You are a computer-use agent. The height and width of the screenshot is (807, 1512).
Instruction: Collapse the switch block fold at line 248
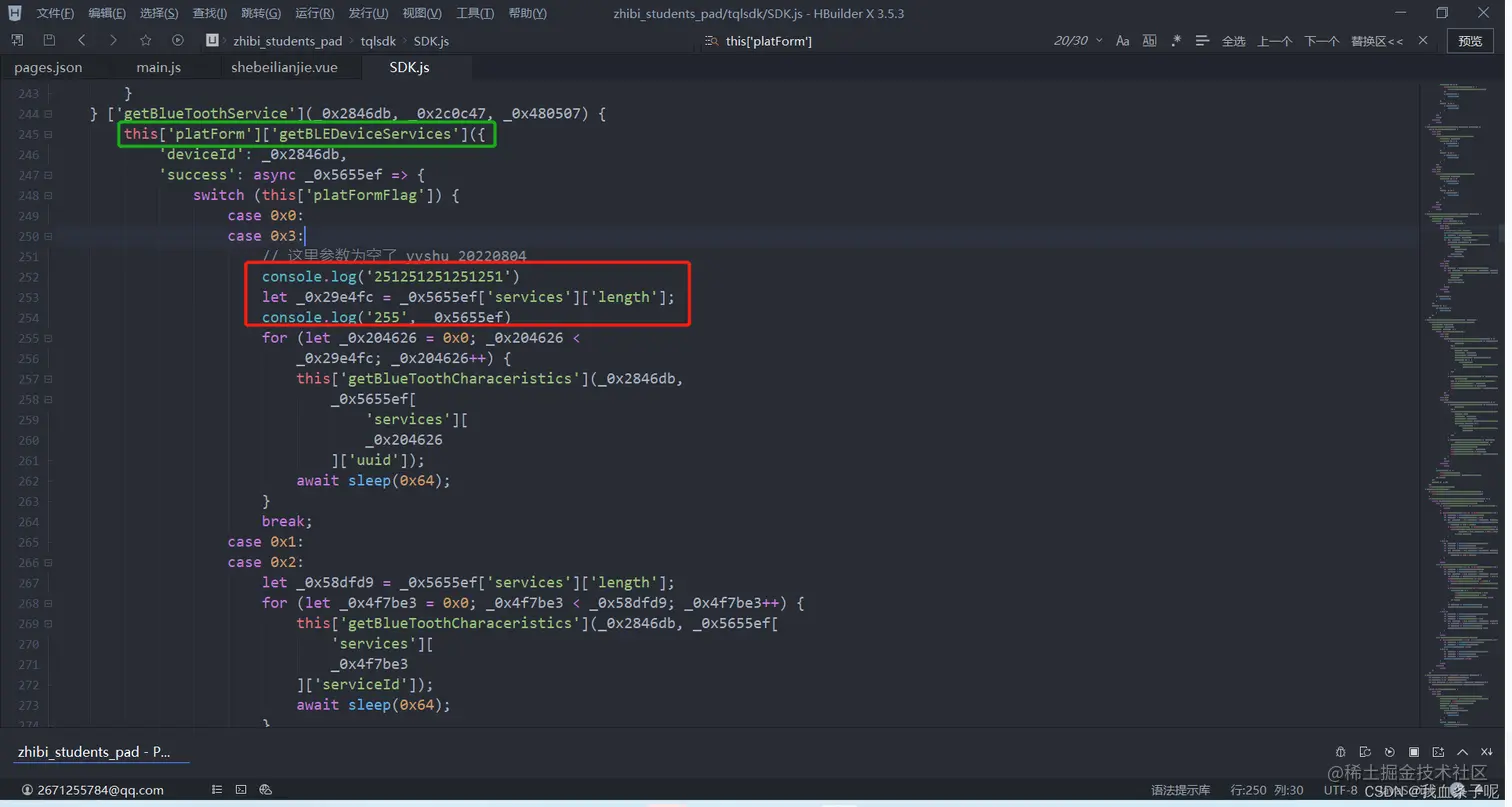49,195
